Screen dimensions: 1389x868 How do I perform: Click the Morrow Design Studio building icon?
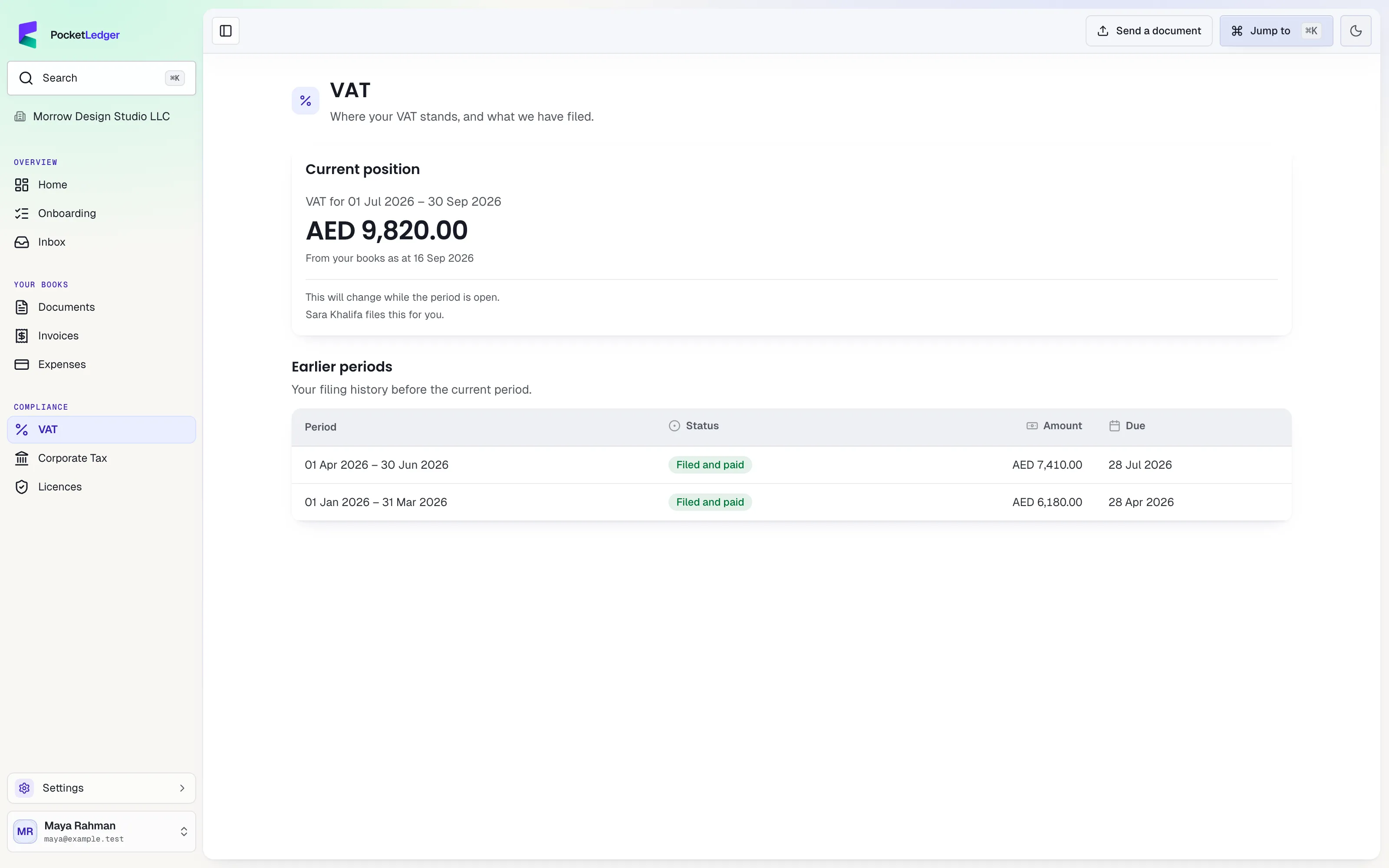(x=20, y=117)
